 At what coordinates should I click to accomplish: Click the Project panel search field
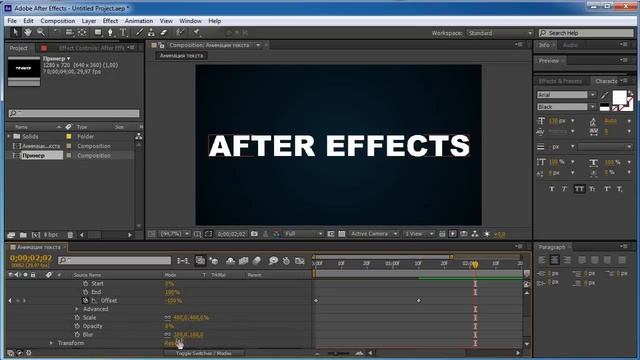(74, 113)
